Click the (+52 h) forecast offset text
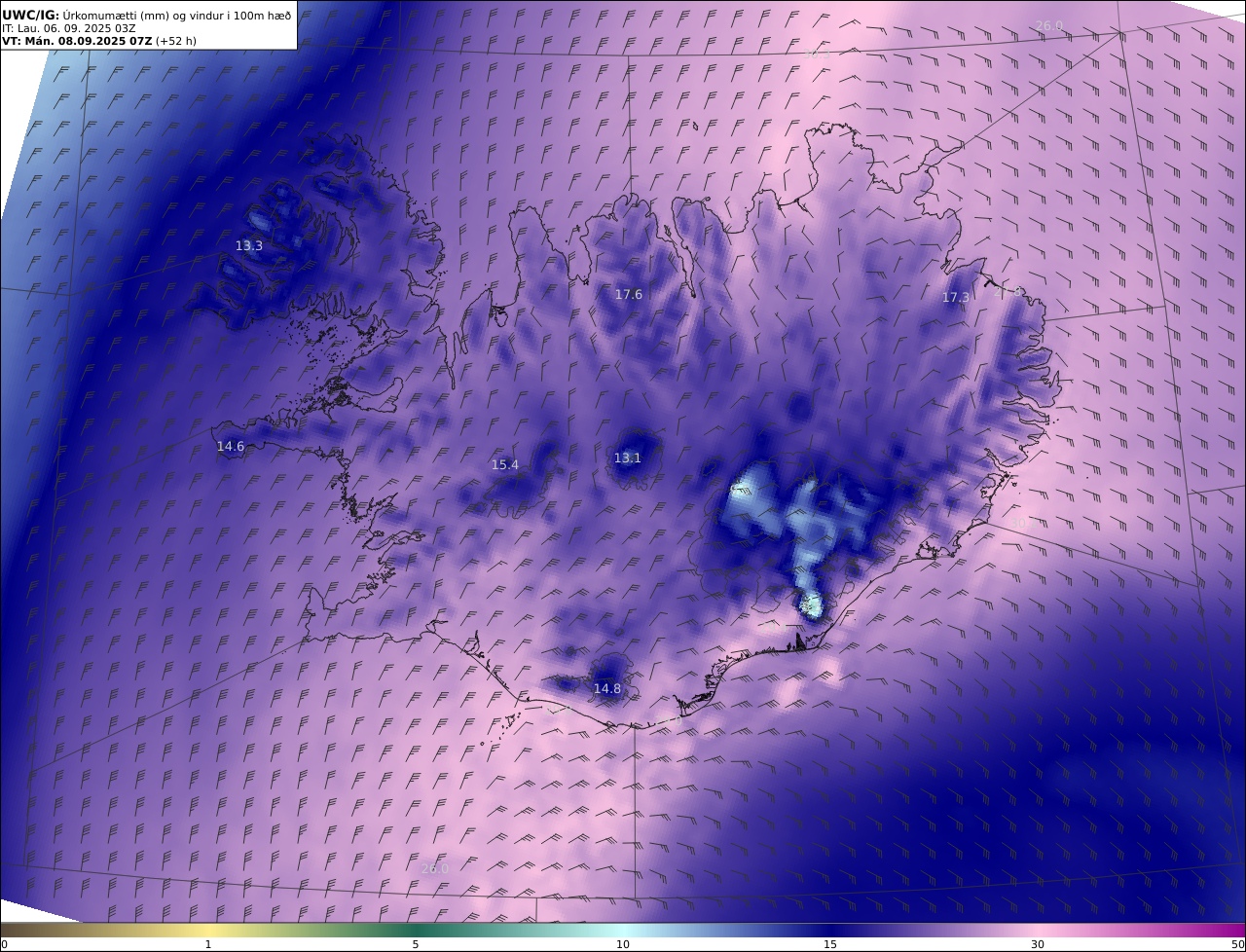 pos(176,41)
